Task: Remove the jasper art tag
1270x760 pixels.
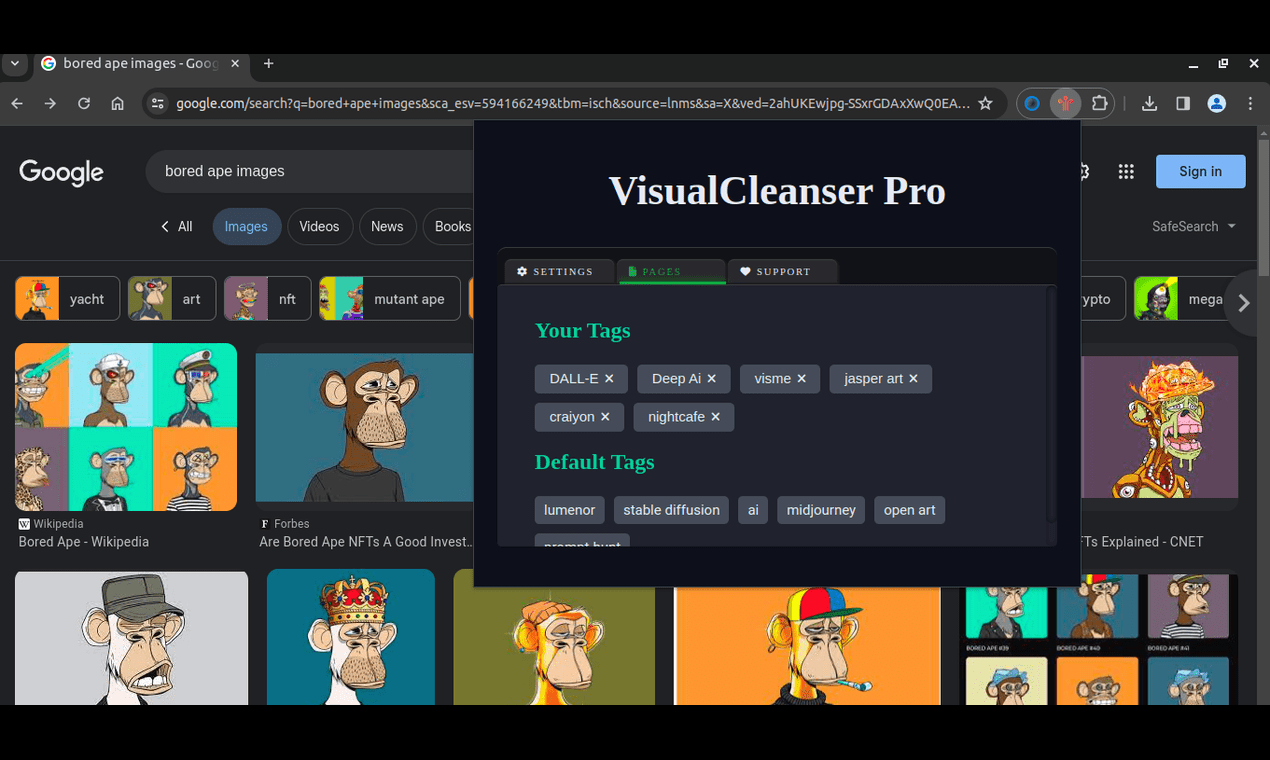Action: point(914,379)
